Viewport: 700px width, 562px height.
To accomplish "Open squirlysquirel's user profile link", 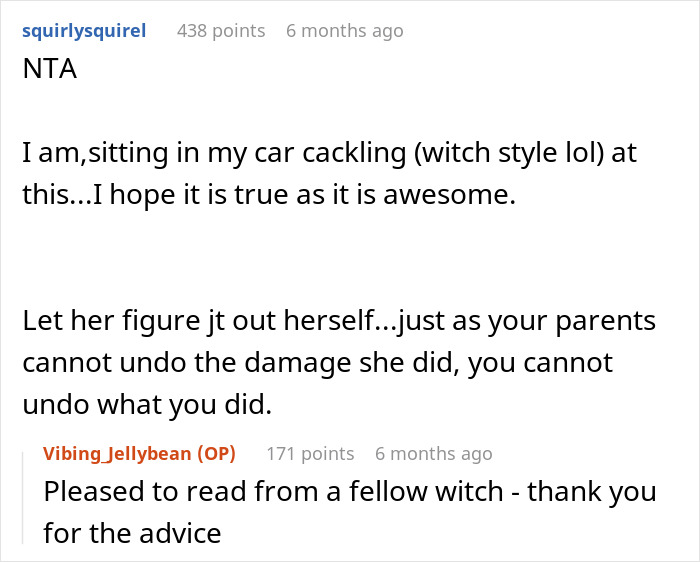I will (84, 31).
